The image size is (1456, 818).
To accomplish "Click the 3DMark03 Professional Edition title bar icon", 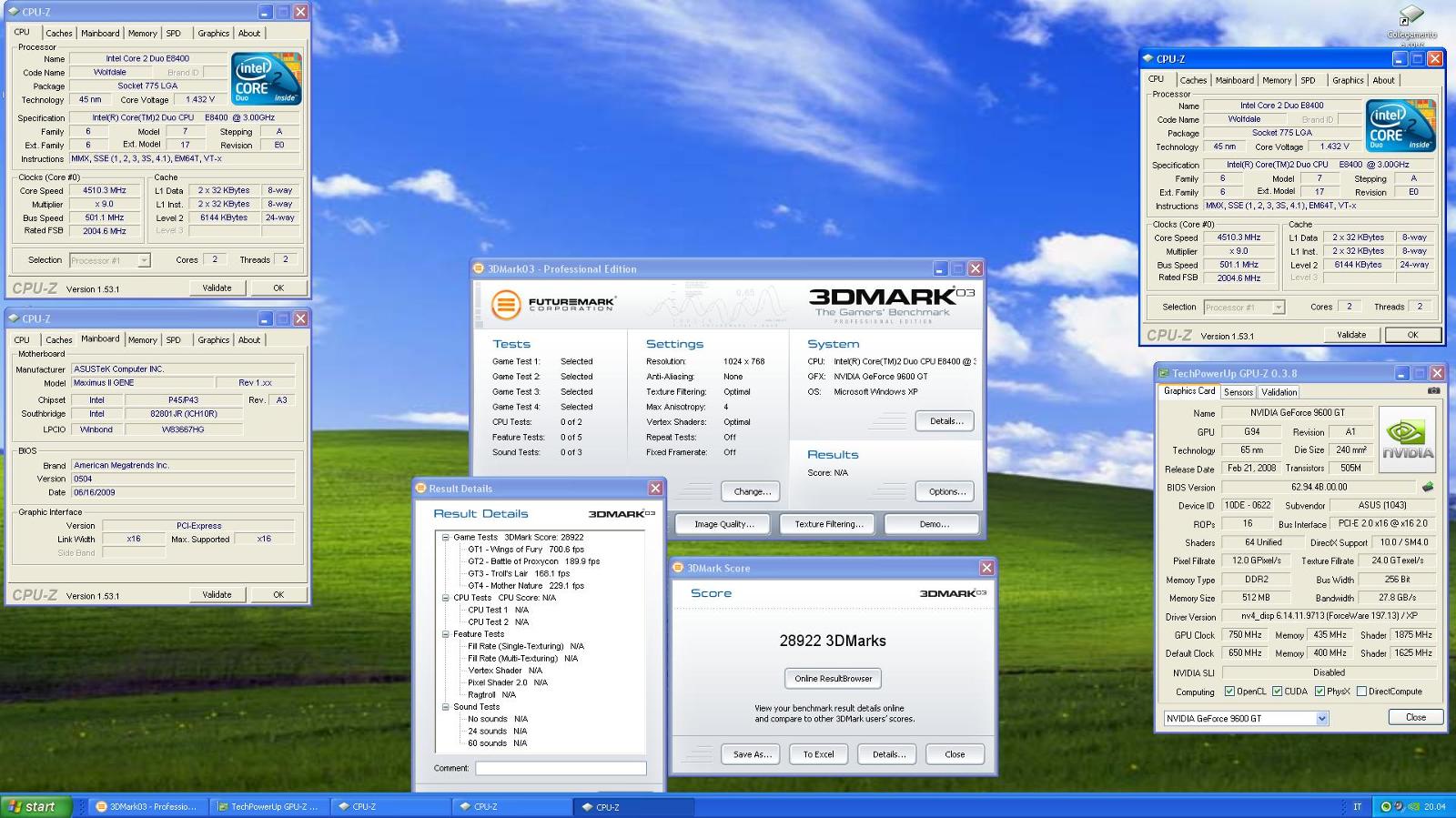I will coord(479,268).
